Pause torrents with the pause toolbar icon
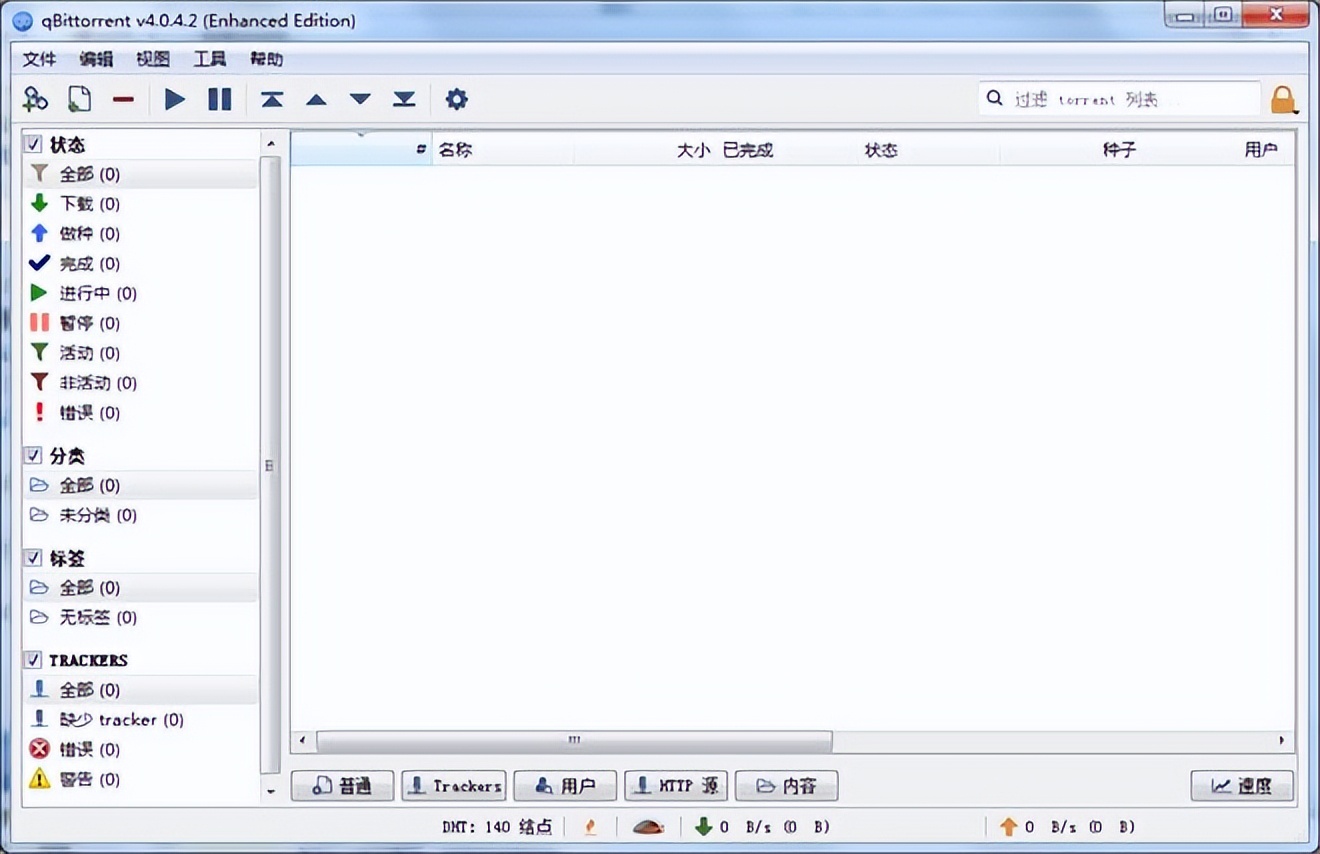This screenshot has width=1320, height=854. 219,99
